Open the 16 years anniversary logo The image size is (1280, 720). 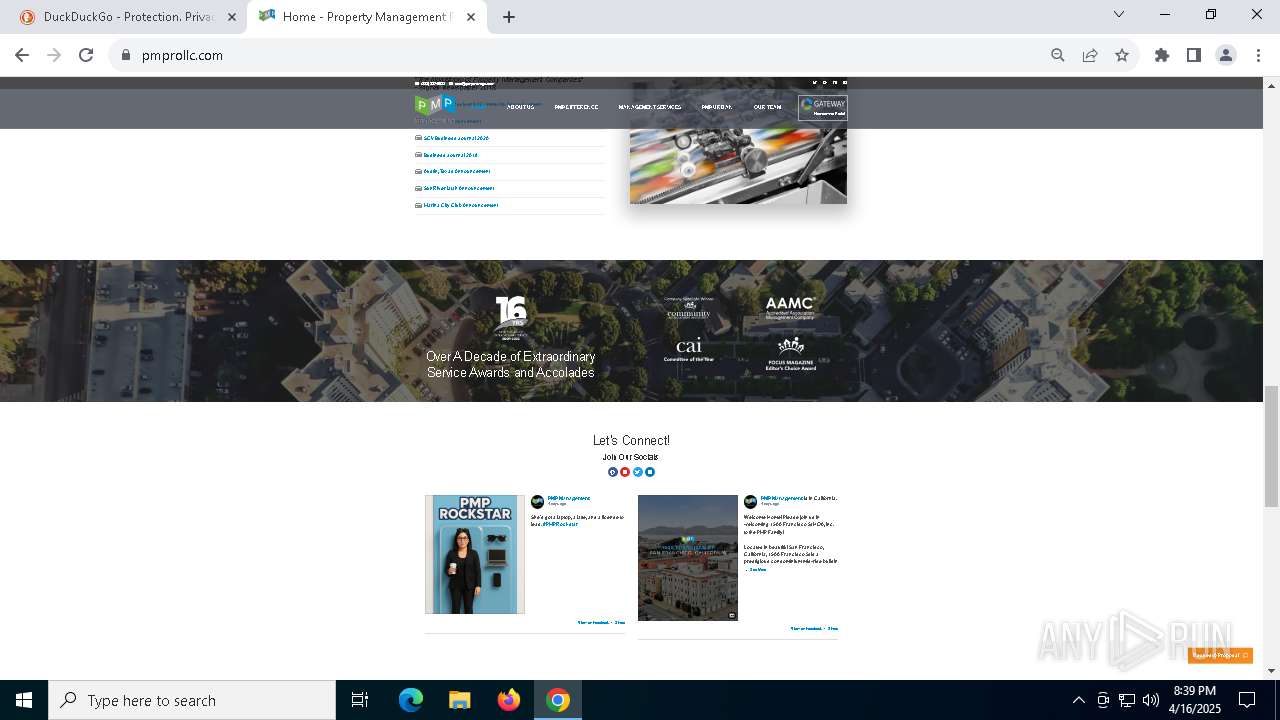(511, 318)
